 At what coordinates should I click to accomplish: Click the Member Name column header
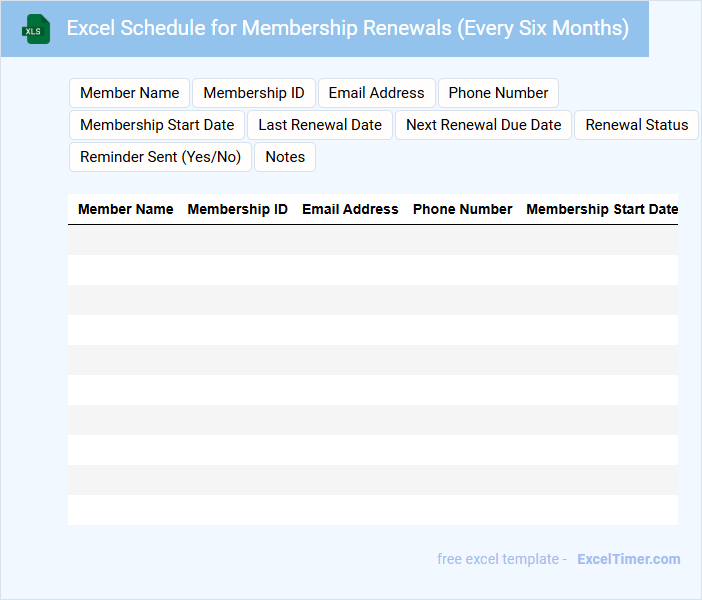126,209
